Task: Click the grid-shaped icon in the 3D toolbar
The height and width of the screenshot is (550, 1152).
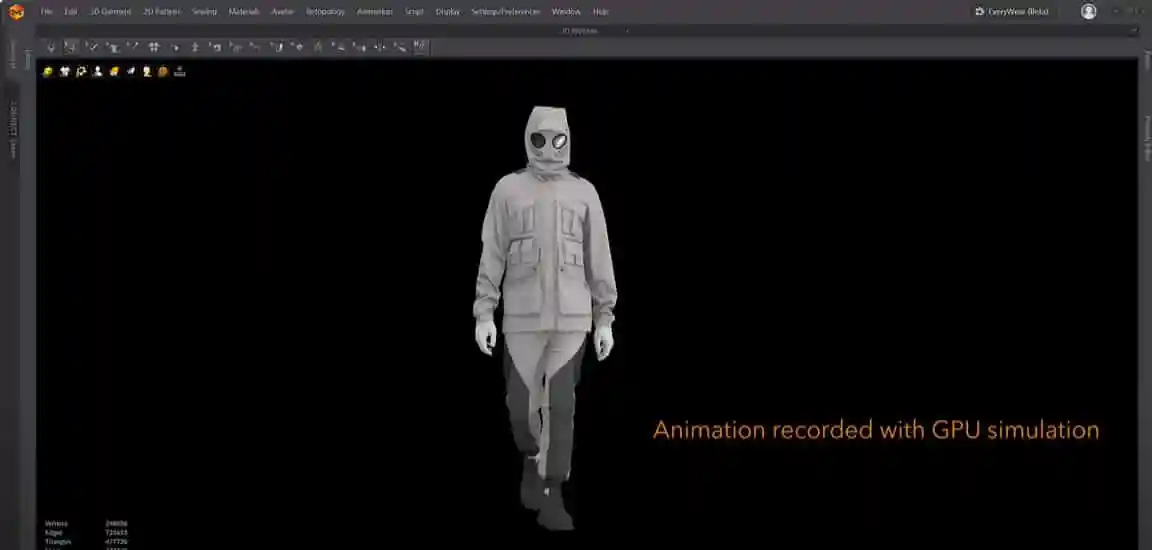Action: (x=154, y=47)
